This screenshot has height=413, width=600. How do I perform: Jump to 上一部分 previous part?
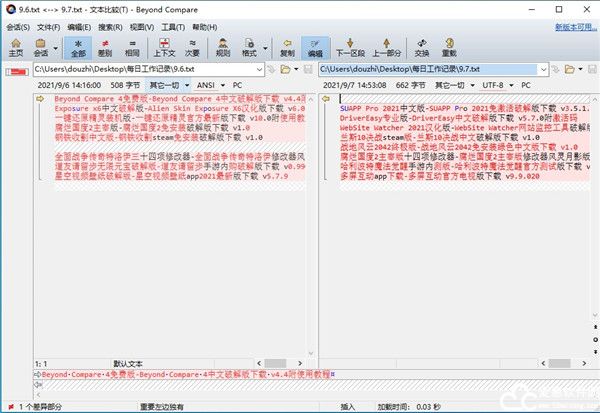pyautogui.click(x=386, y=48)
